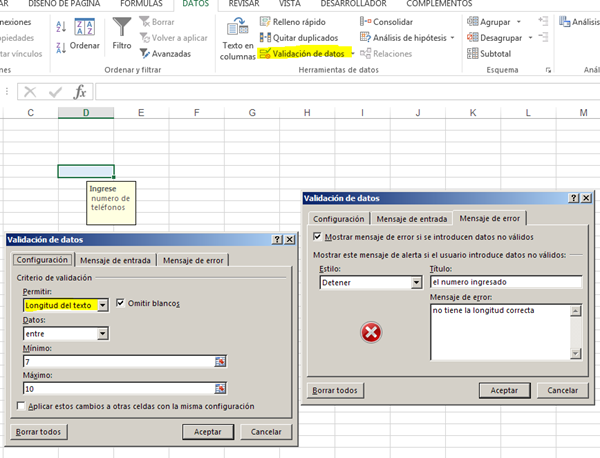600x458 pixels.
Task: Click the insert function fx icon
Action: [x=80, y=92]
